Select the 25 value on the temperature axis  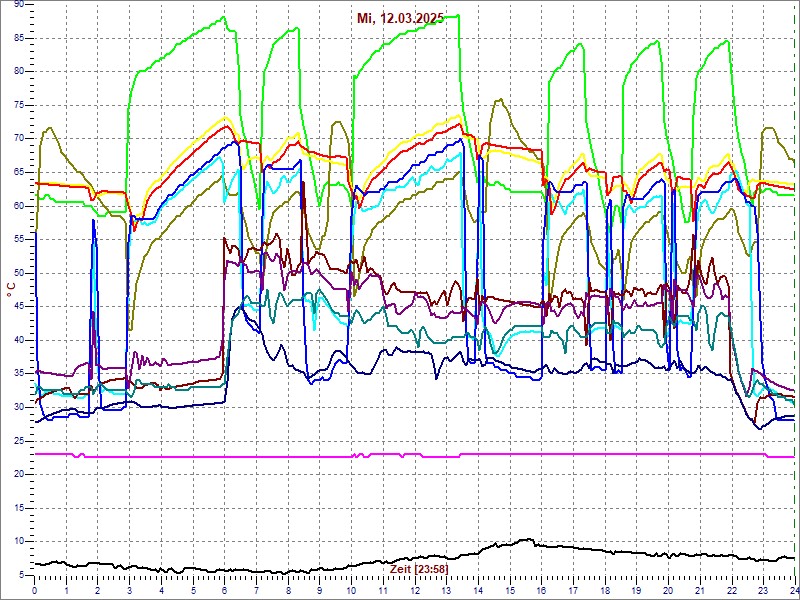tap(18, 441)
